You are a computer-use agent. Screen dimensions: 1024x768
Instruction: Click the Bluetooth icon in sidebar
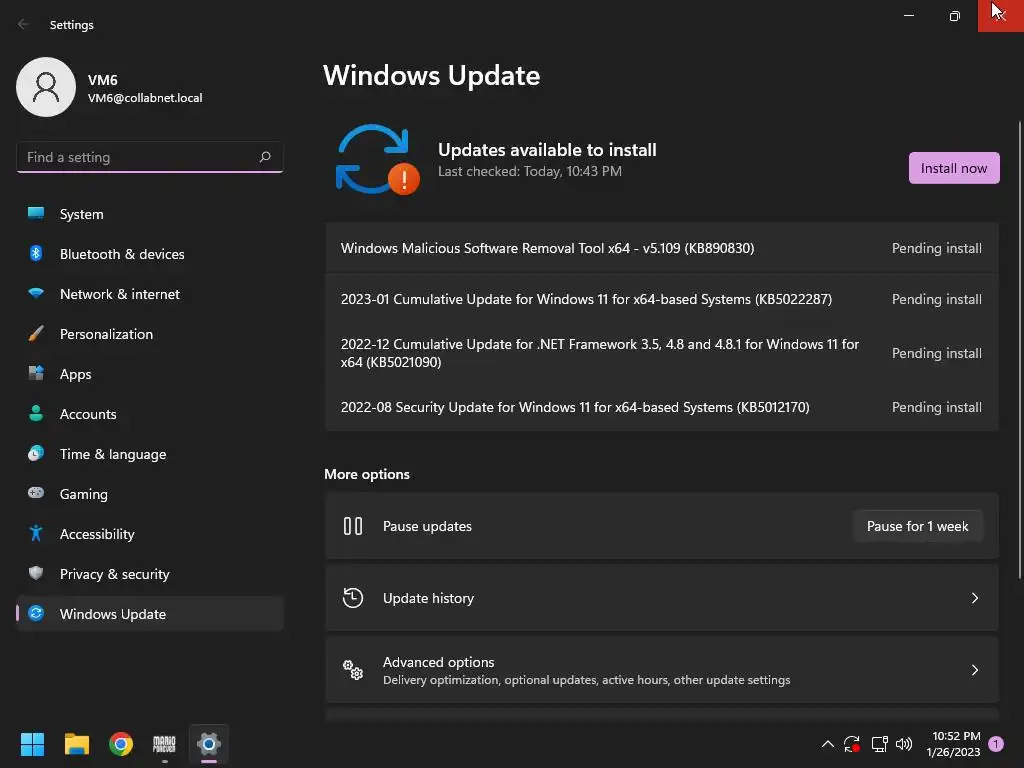[x=36, y=253]
